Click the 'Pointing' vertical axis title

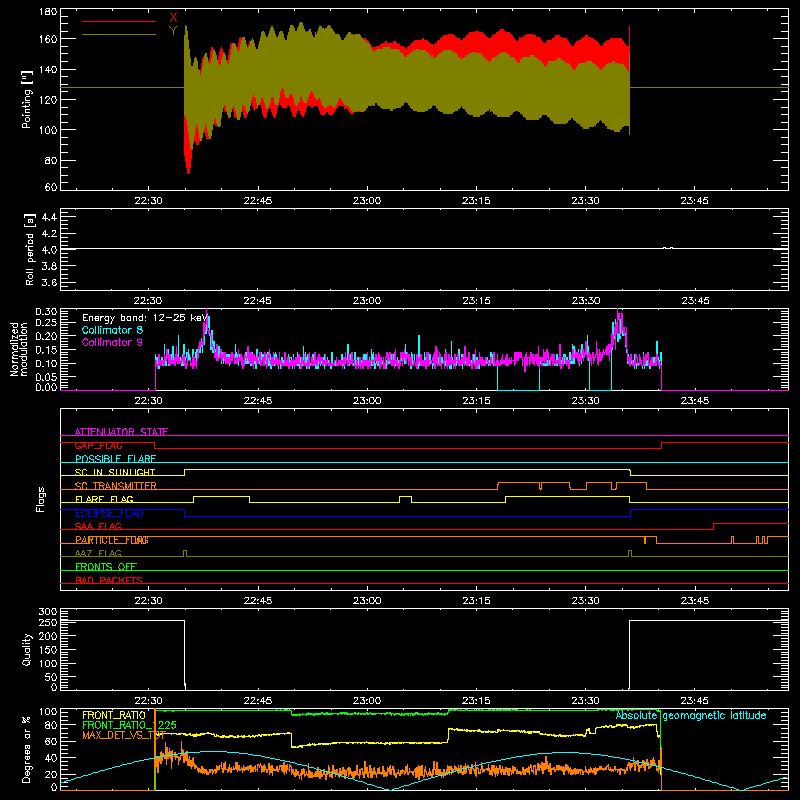[27, 99]
